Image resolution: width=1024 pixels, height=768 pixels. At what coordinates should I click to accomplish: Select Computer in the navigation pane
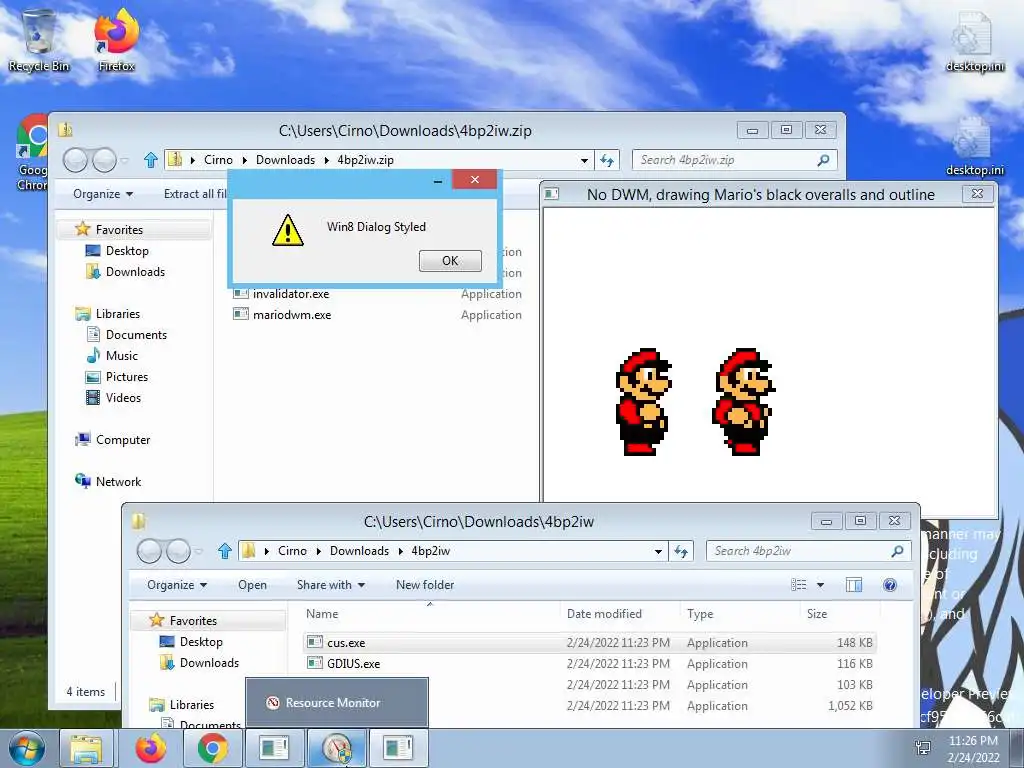pyautogui.click(x=112, y=440)
